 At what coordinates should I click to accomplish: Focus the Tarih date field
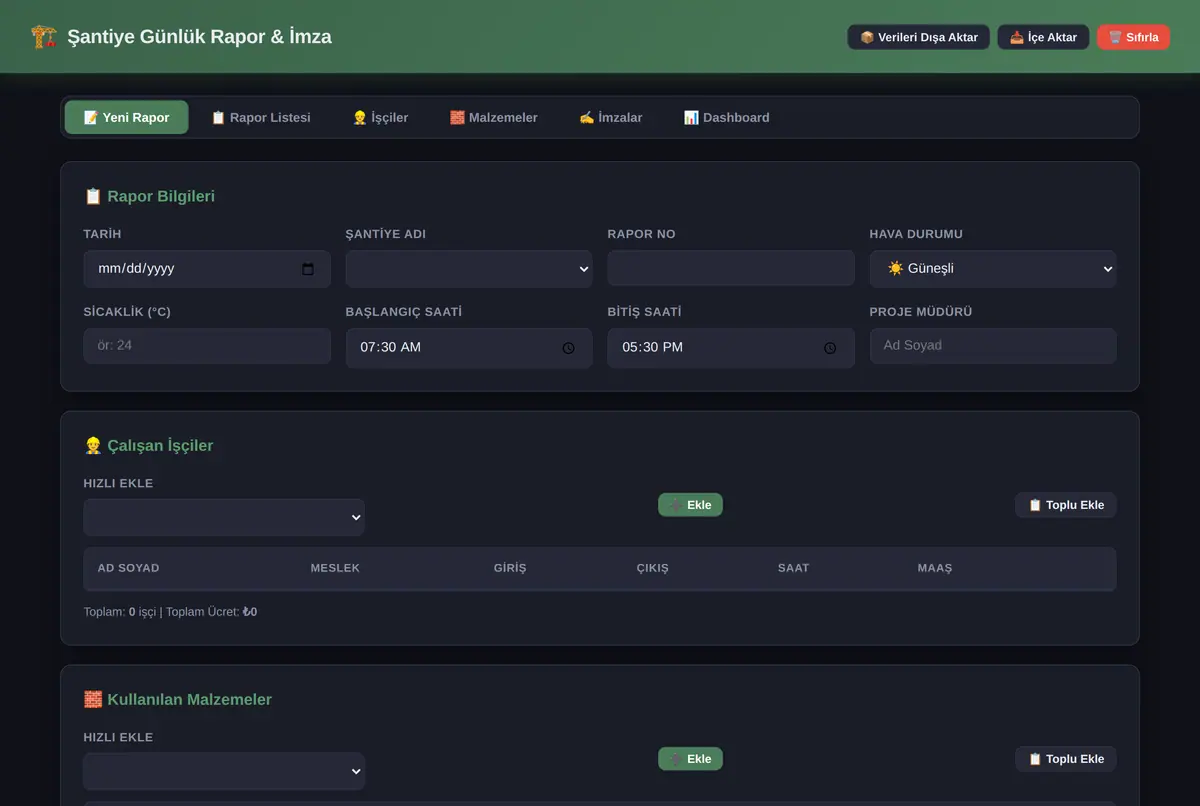point(207,269)
